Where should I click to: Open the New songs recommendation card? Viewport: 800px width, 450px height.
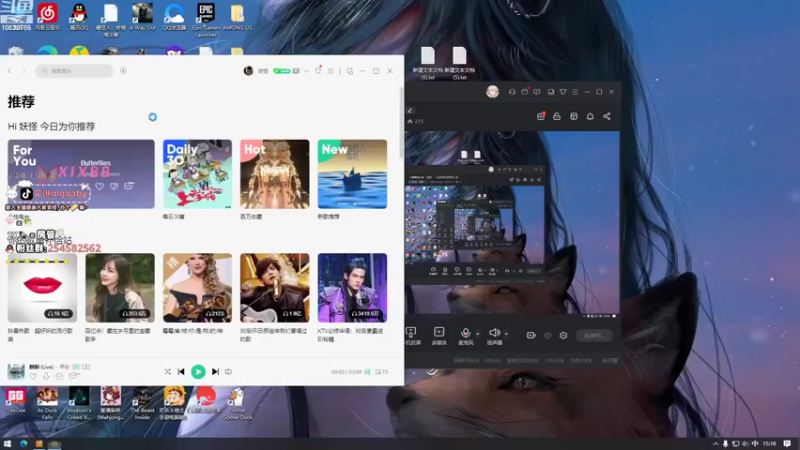[x=353, y=174]
